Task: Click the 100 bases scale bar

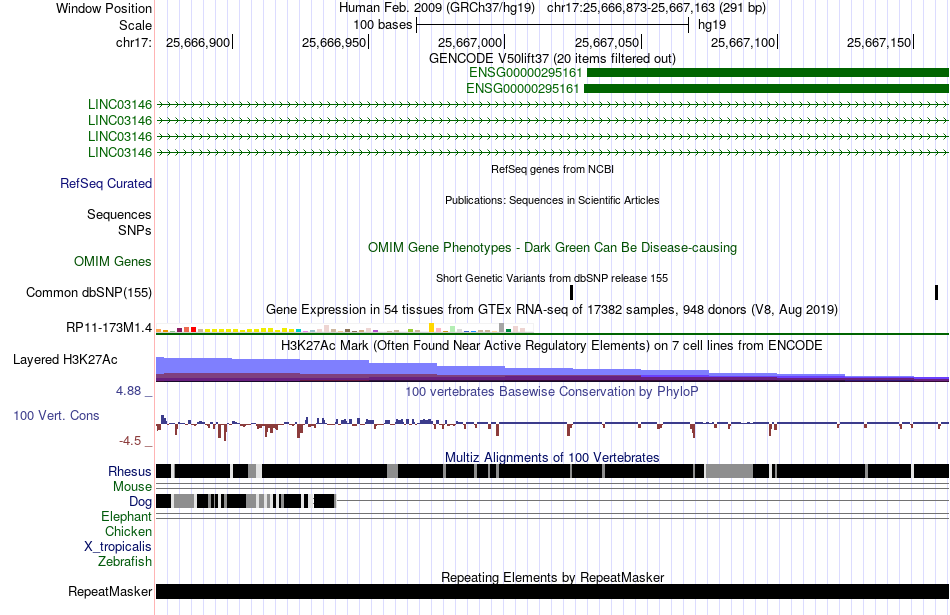Action: click(x=553, y=25)
